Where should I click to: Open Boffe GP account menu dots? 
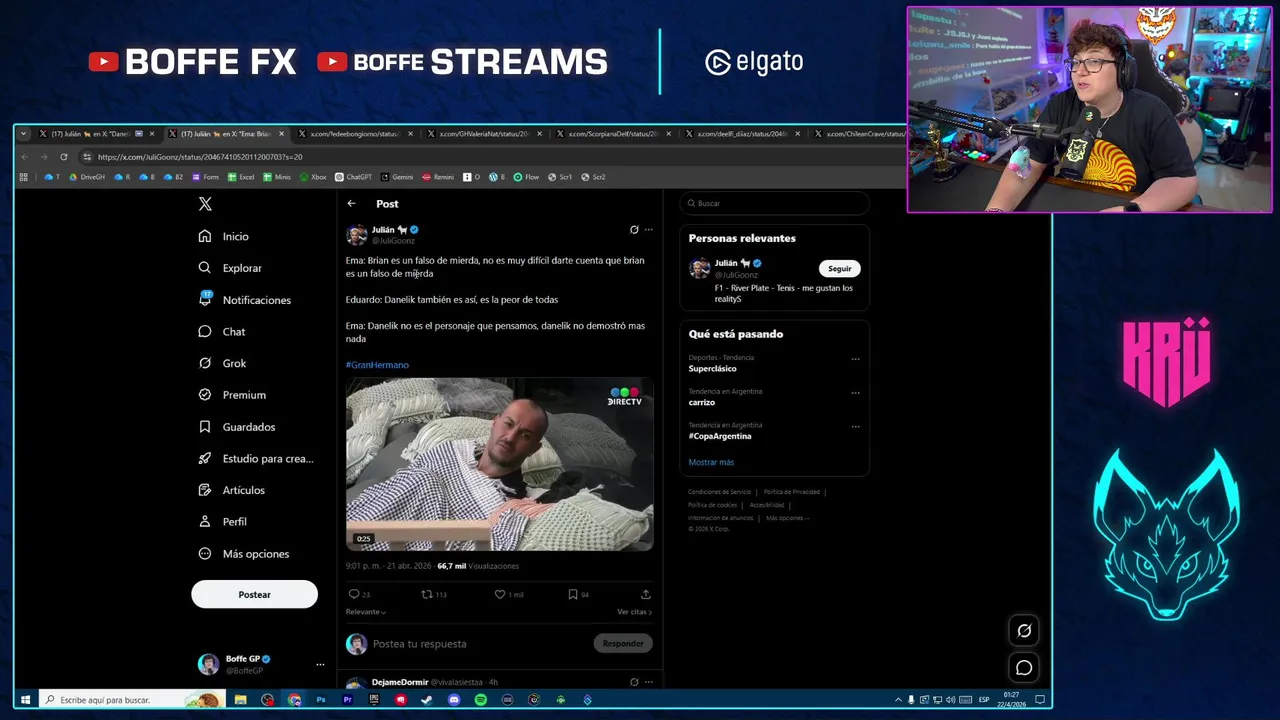point(320,665)
